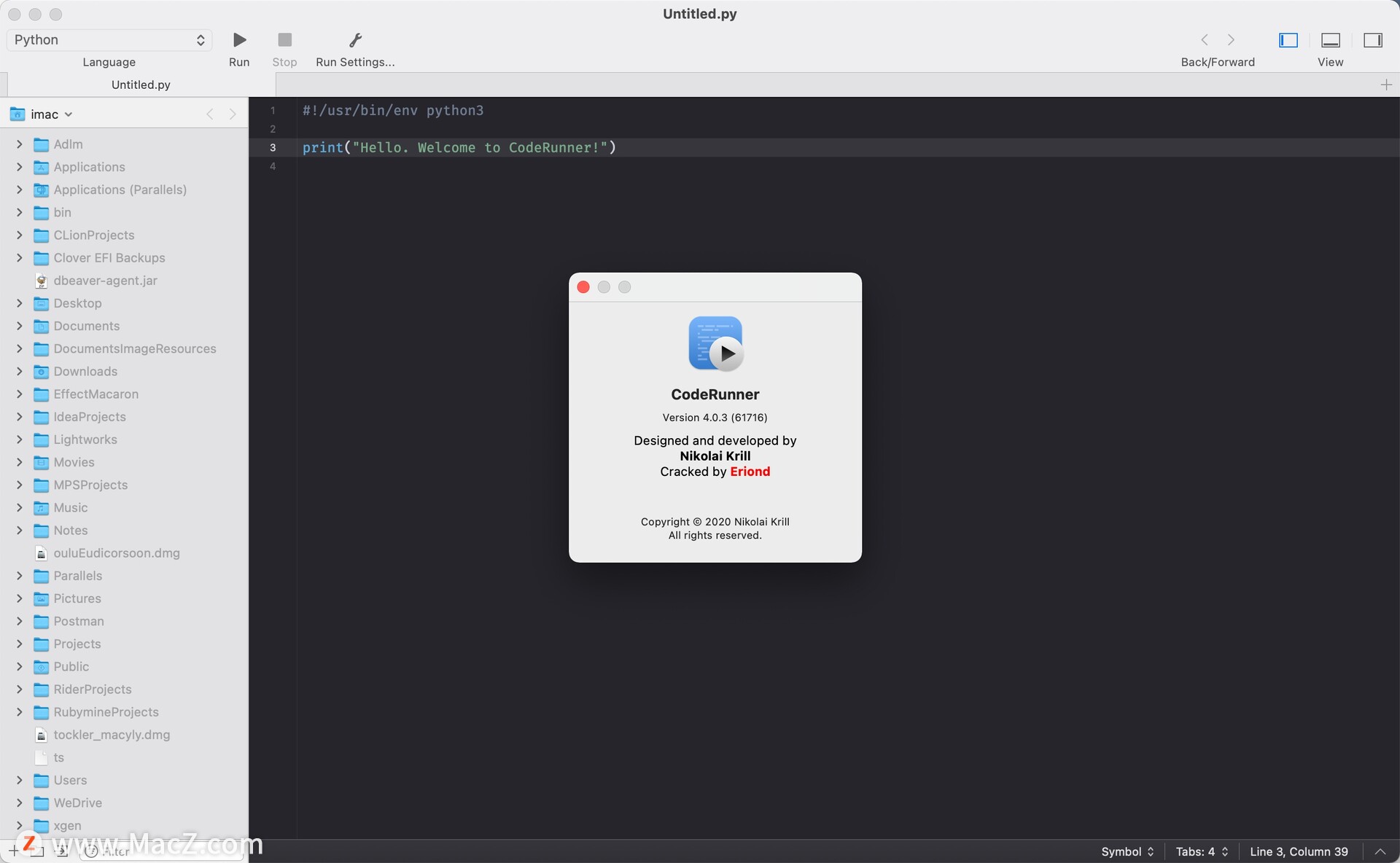Select the Users folder icon
This screenshot has height=863, width=1400.
(x=42, y=781)
